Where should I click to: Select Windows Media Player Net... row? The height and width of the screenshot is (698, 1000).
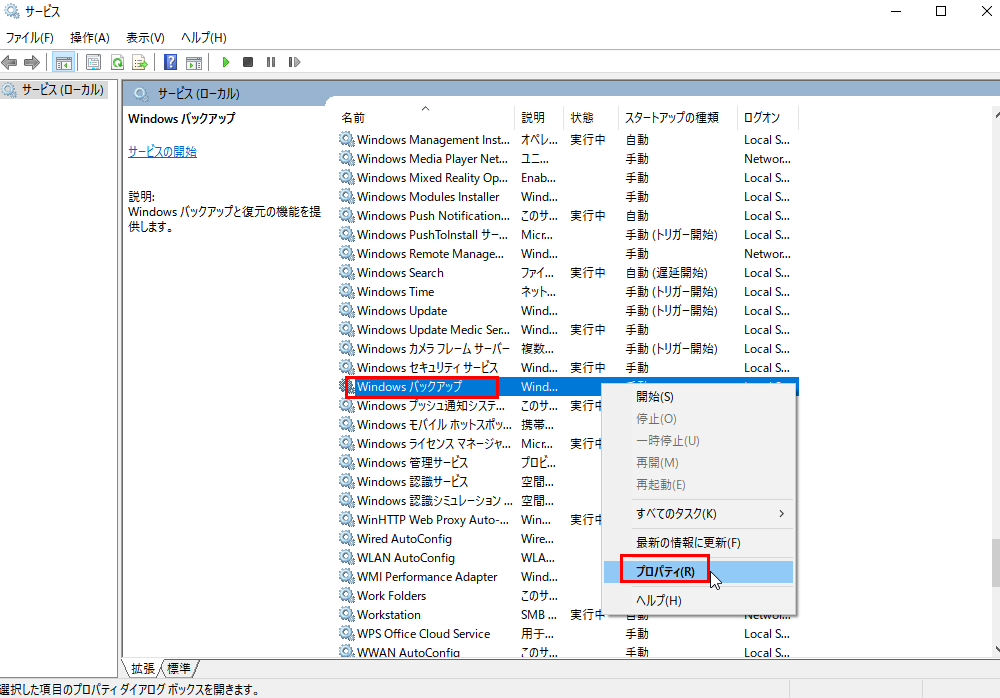pos(568,159)
